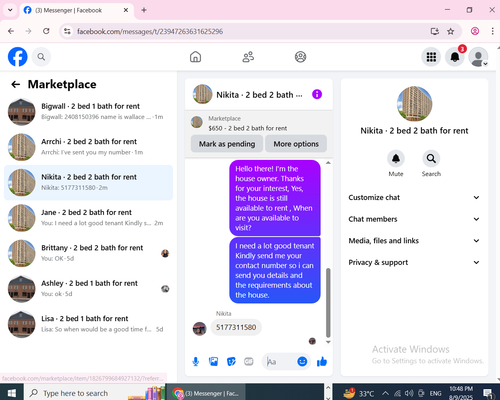The height and width of the screenshot is (400, 500).
Task: Send a thumbs-up like
Action: pos(322,362)
